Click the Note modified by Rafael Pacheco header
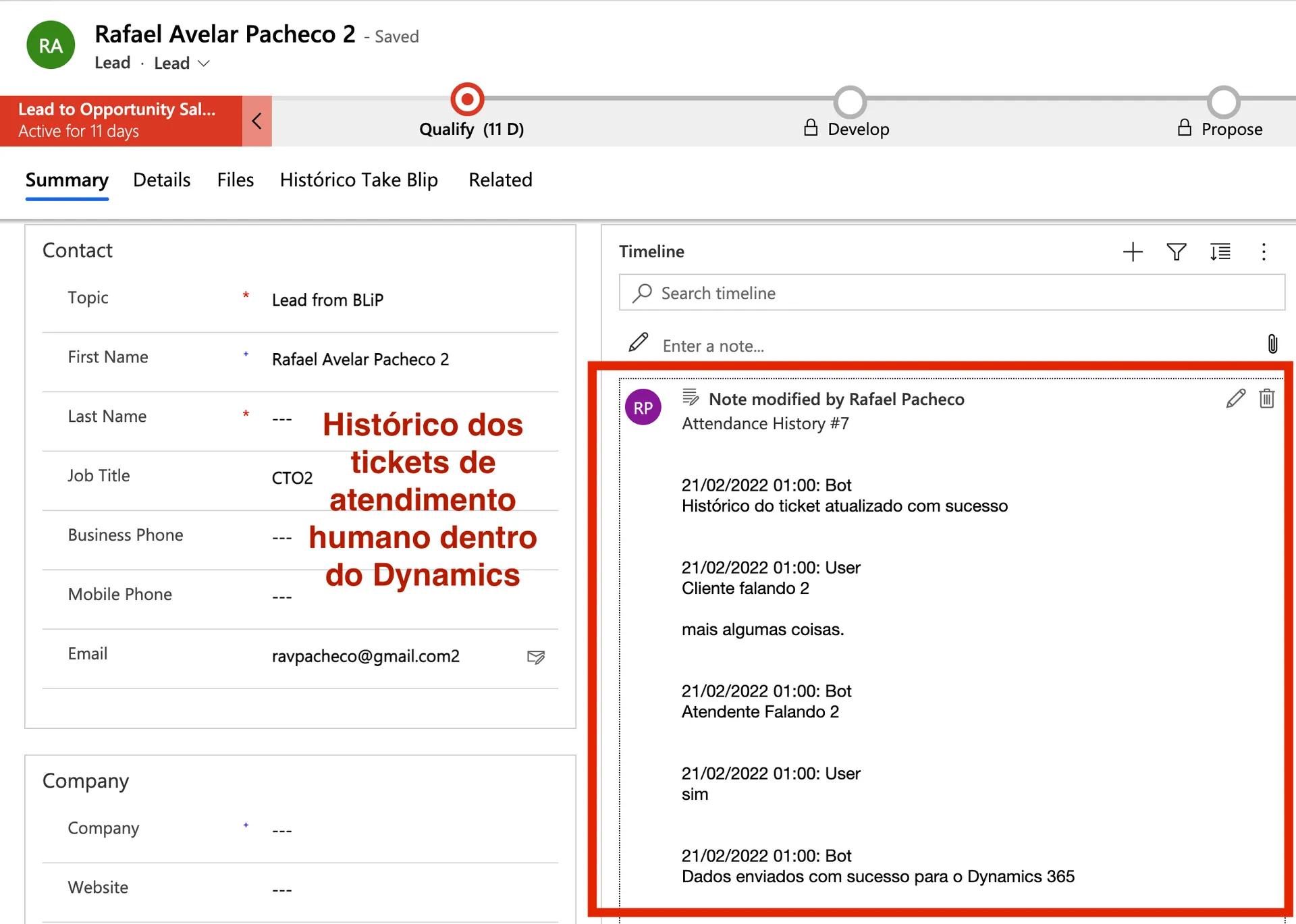Image resolution: width=1296 pixels, height=924 pixels. coord(836,399)
